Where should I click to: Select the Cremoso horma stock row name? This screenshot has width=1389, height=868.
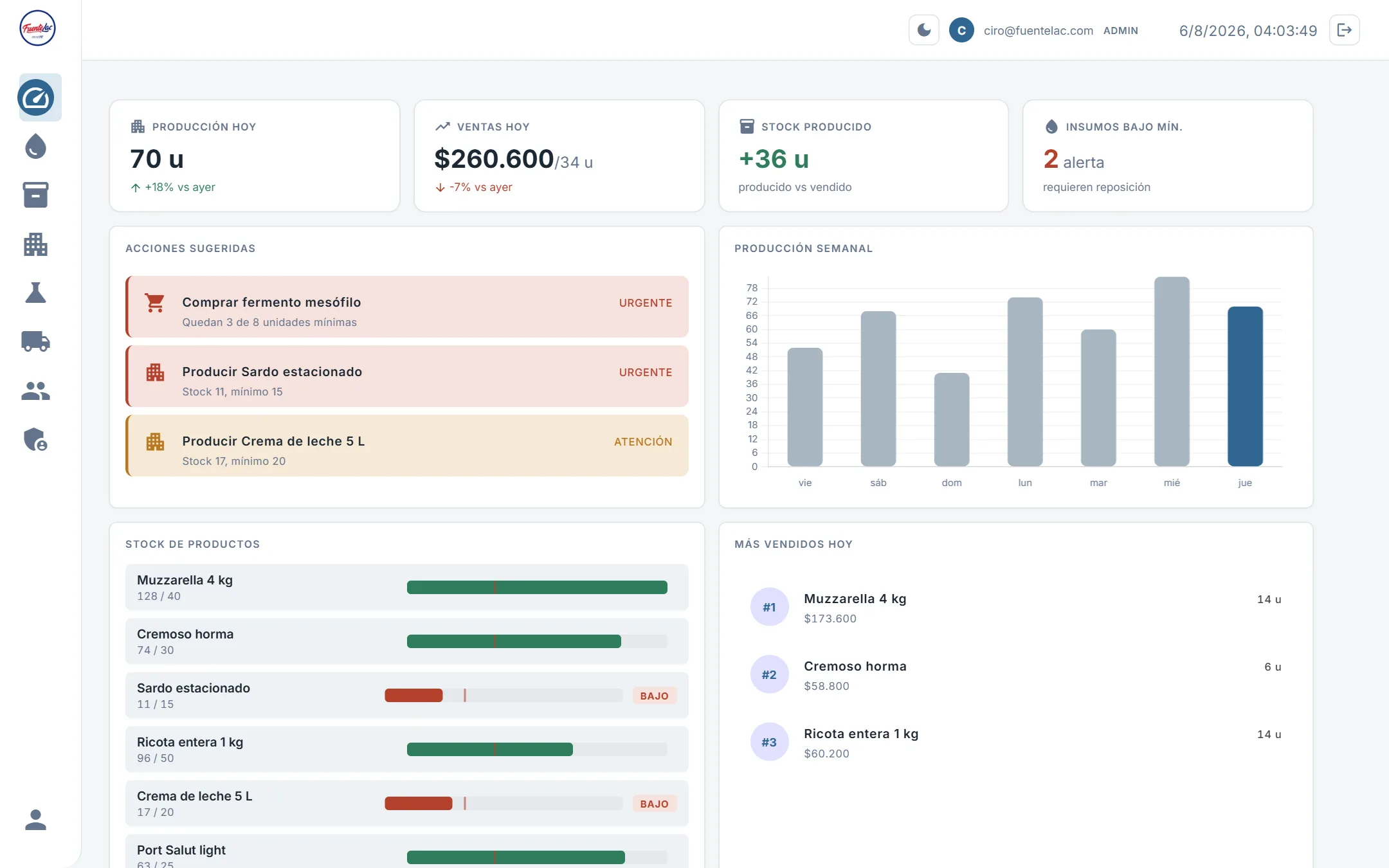[x=185, y=634]
